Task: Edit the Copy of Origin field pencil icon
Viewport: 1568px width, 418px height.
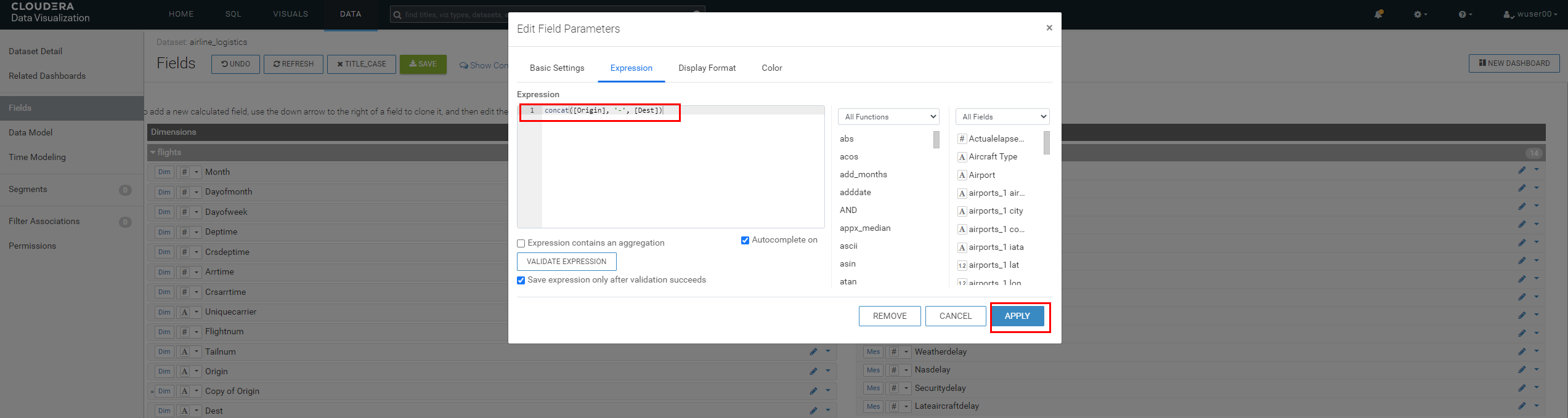Action: [x=813, y=391]
